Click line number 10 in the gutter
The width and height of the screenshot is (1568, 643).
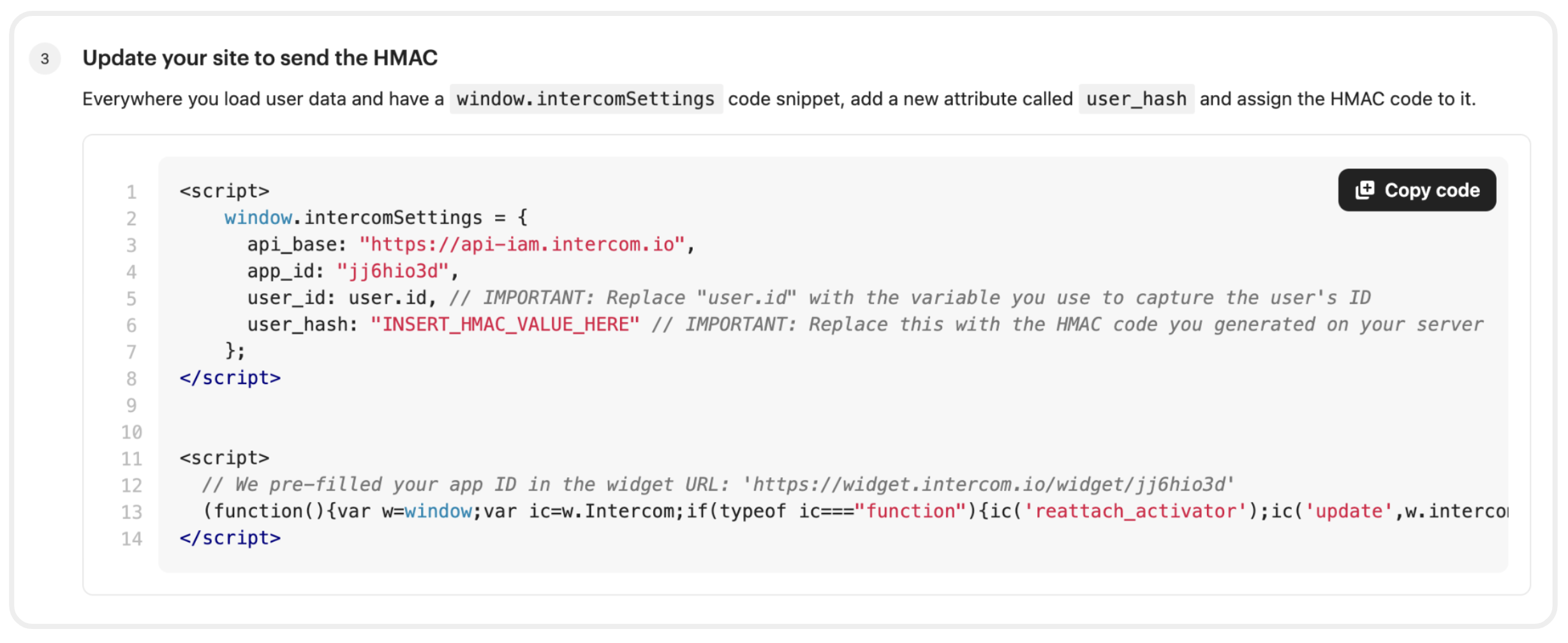point(131,432)
